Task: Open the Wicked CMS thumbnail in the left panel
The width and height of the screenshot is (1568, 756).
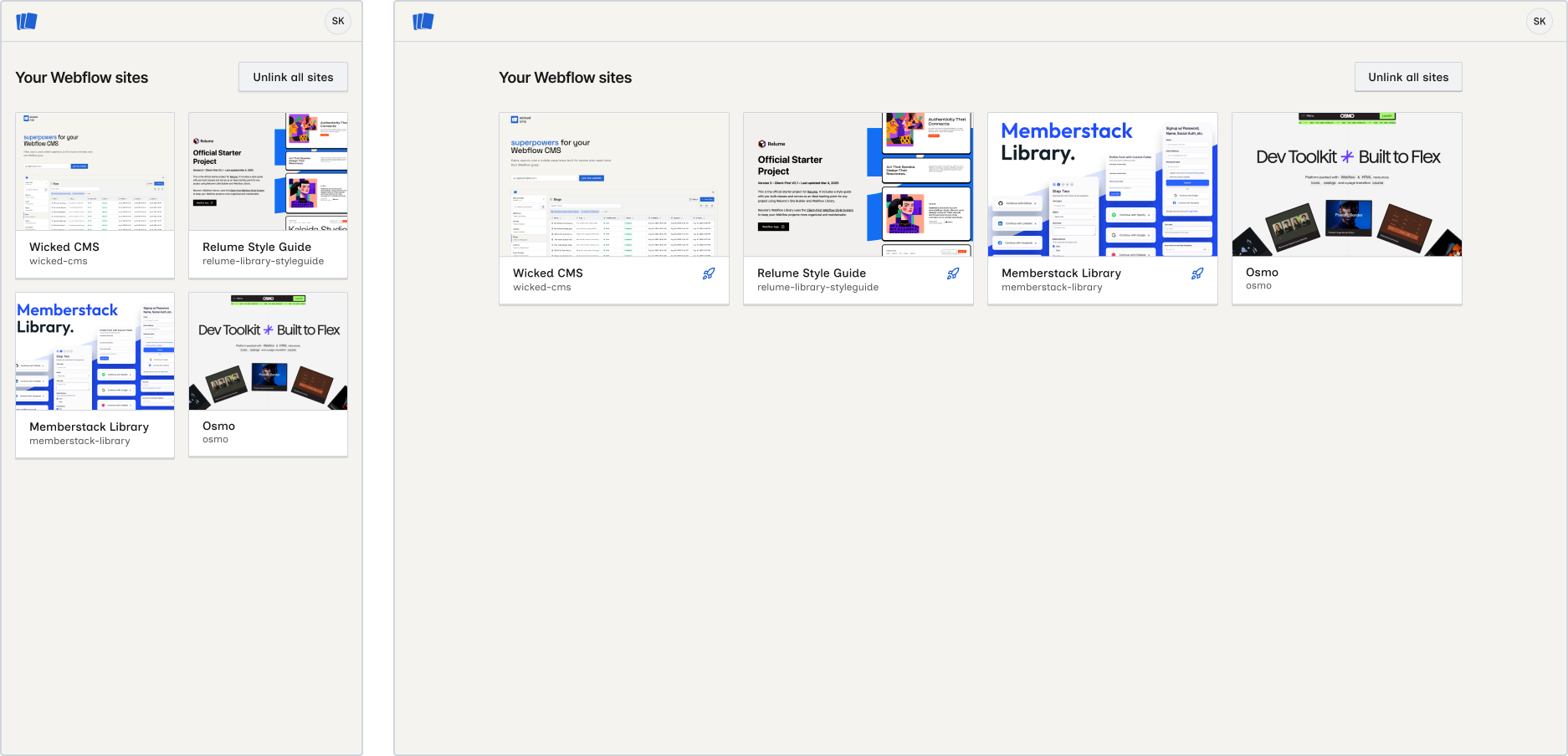Action: pos(95,171)
